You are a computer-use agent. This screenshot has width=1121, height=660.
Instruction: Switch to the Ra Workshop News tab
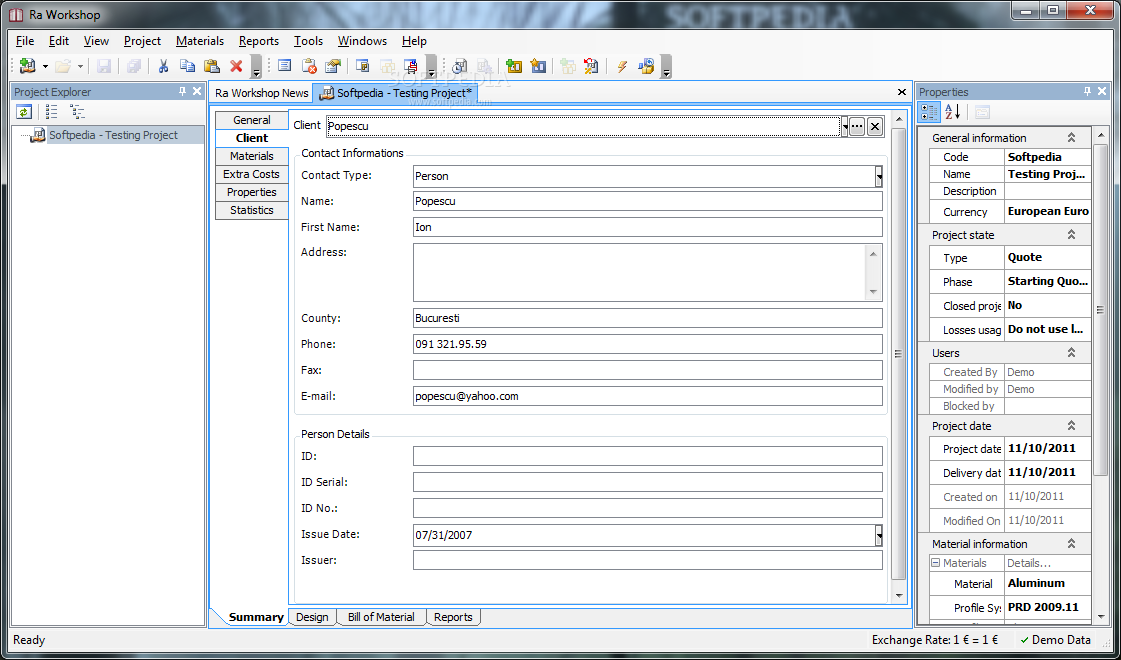(262, 93)
